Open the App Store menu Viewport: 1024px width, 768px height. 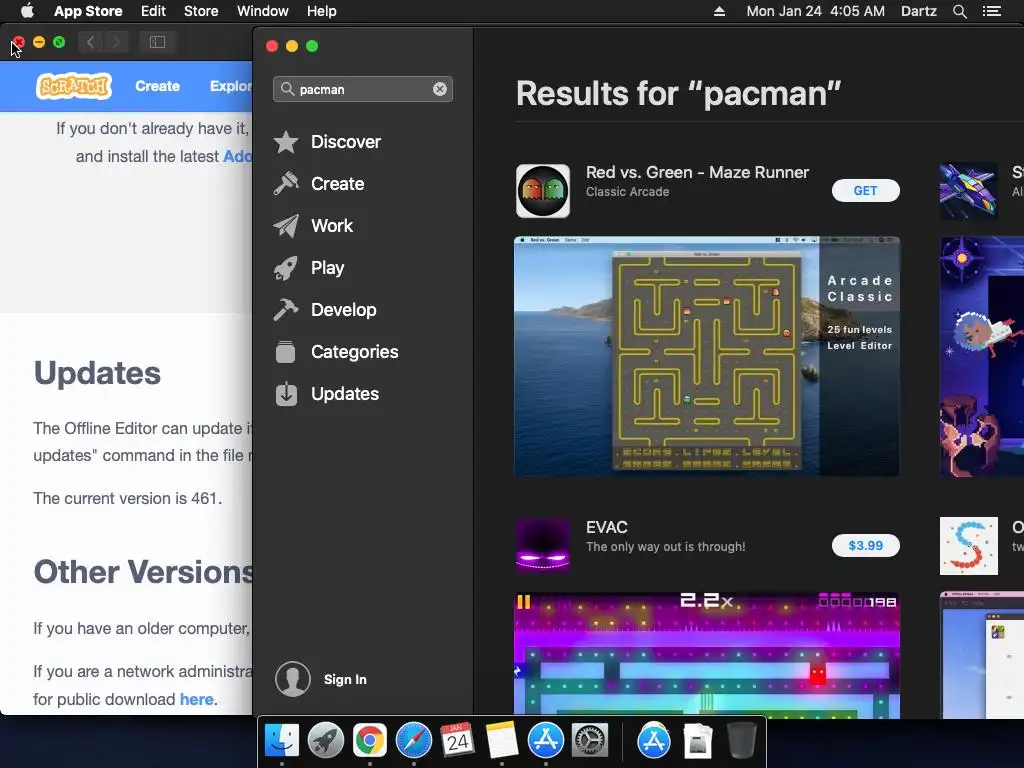coord(88,11)
